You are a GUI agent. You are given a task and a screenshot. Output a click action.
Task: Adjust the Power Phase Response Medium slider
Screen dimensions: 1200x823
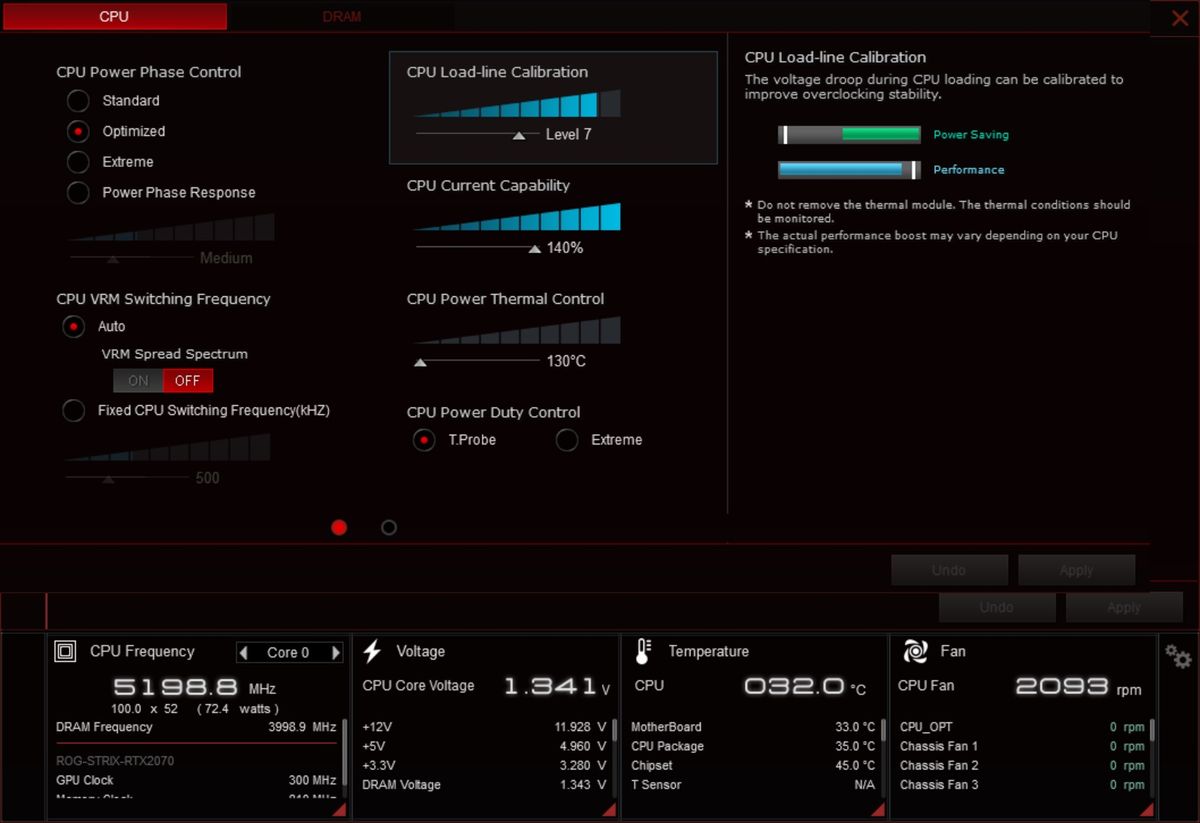113,258
